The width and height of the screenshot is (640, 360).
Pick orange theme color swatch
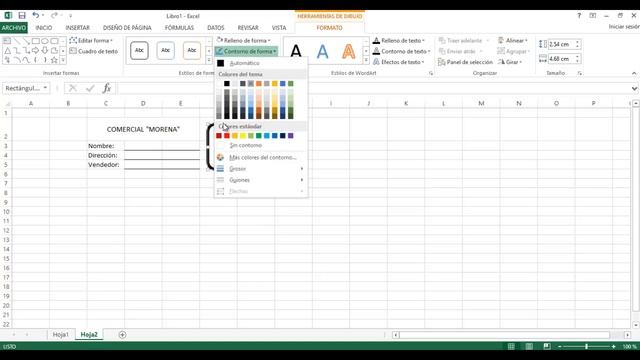click(259, 84)
